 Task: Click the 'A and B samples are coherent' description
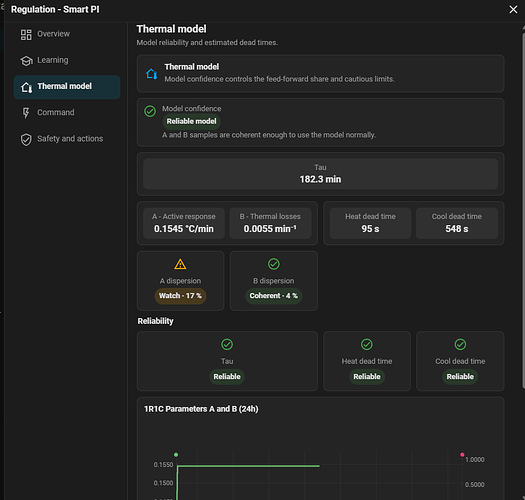coord(269,135)
